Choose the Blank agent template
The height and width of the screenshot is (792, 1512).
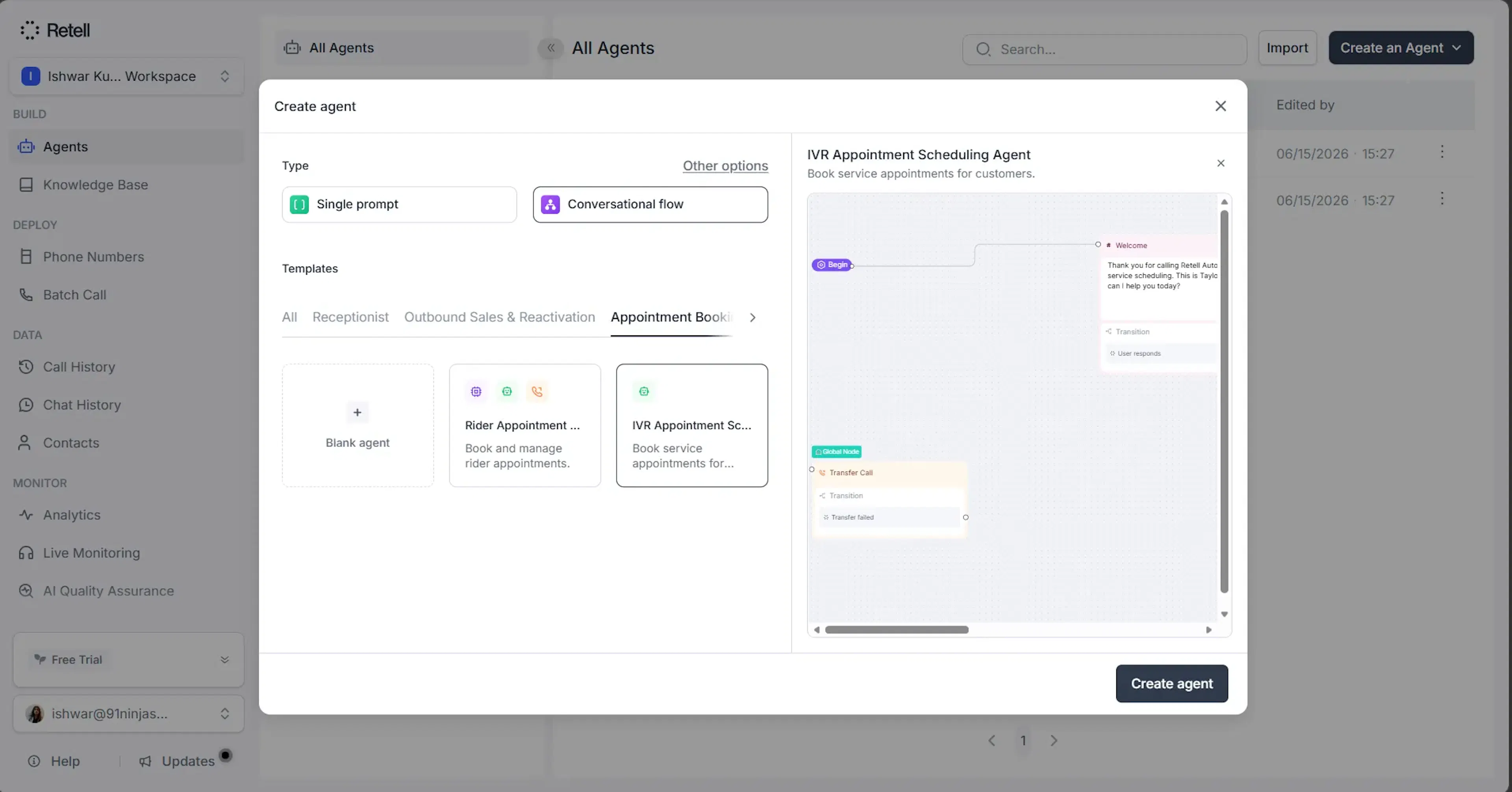coord(358,426)
